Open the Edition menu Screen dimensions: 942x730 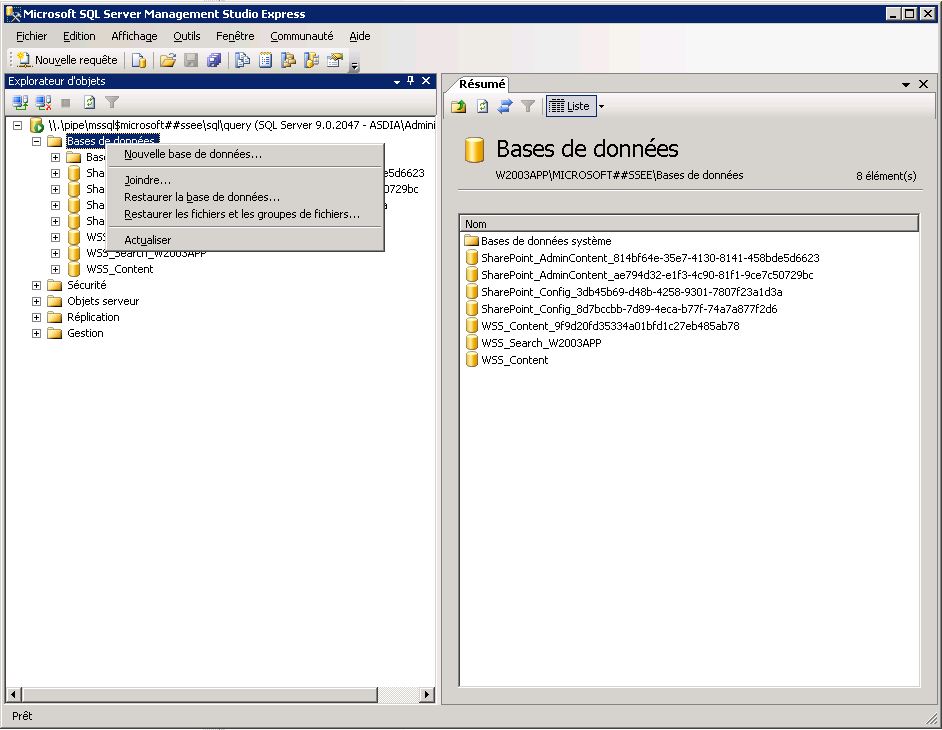click(79, 36)
